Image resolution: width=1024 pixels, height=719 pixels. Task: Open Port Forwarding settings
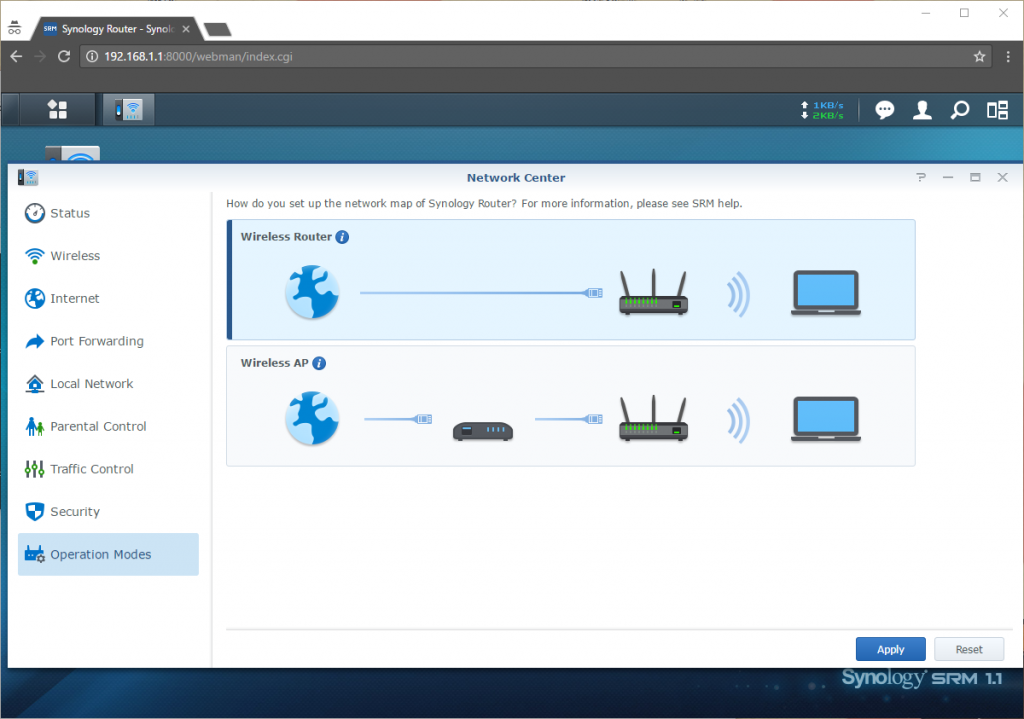pyautogui.click(x=108, y=342)
